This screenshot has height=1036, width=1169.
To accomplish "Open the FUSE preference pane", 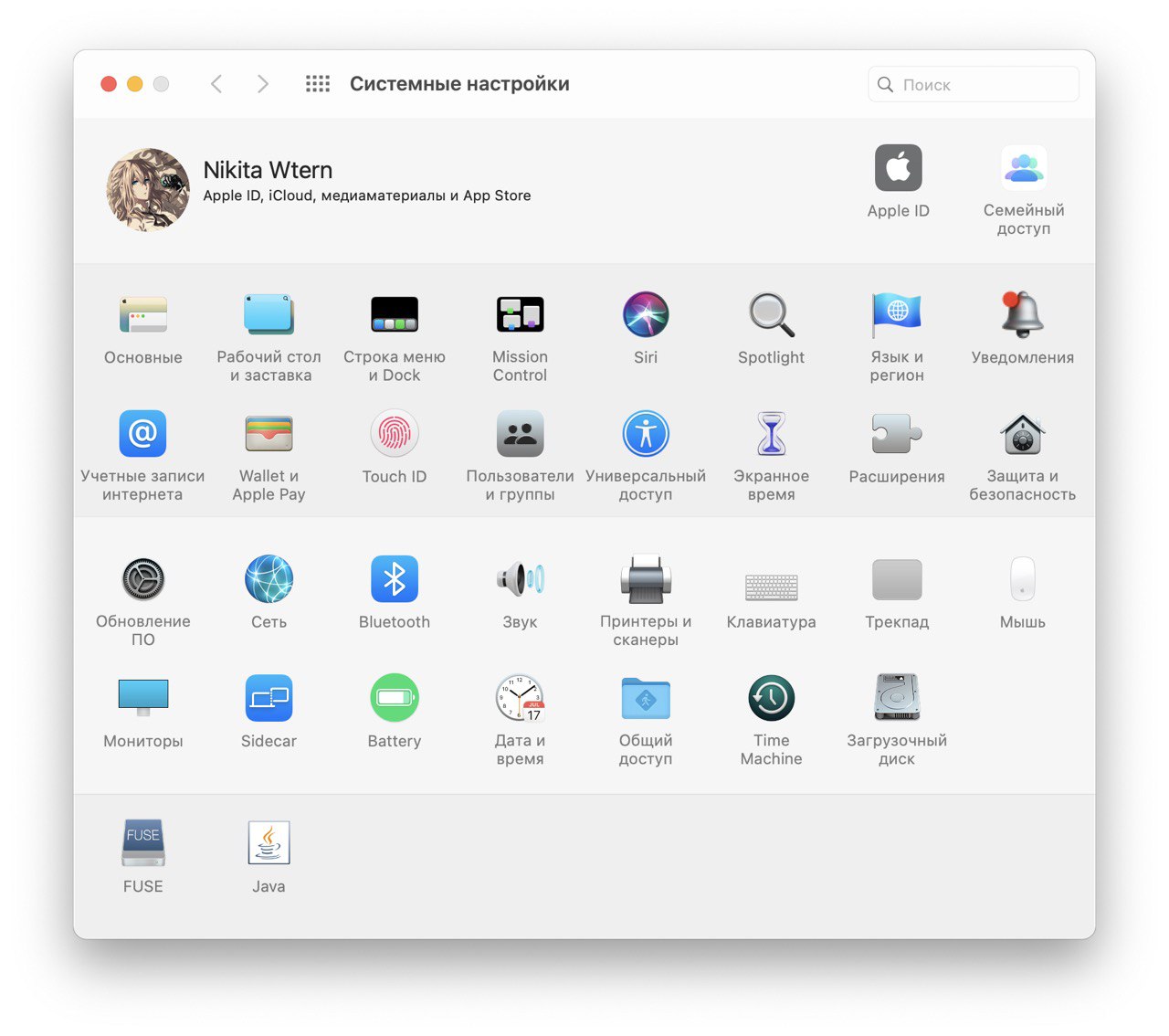I will click(x=143, y=842).
